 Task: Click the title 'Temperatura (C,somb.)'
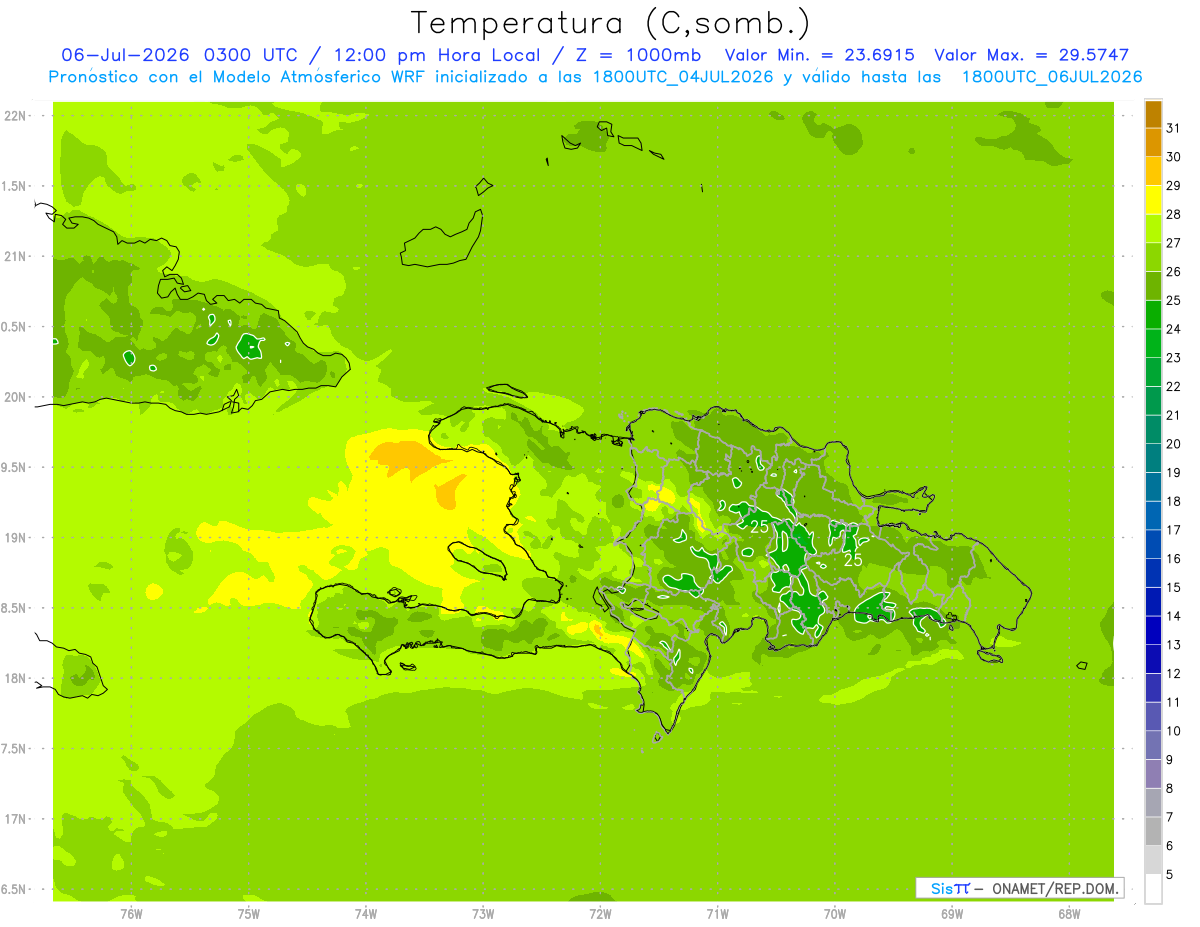tap(611, 22)
